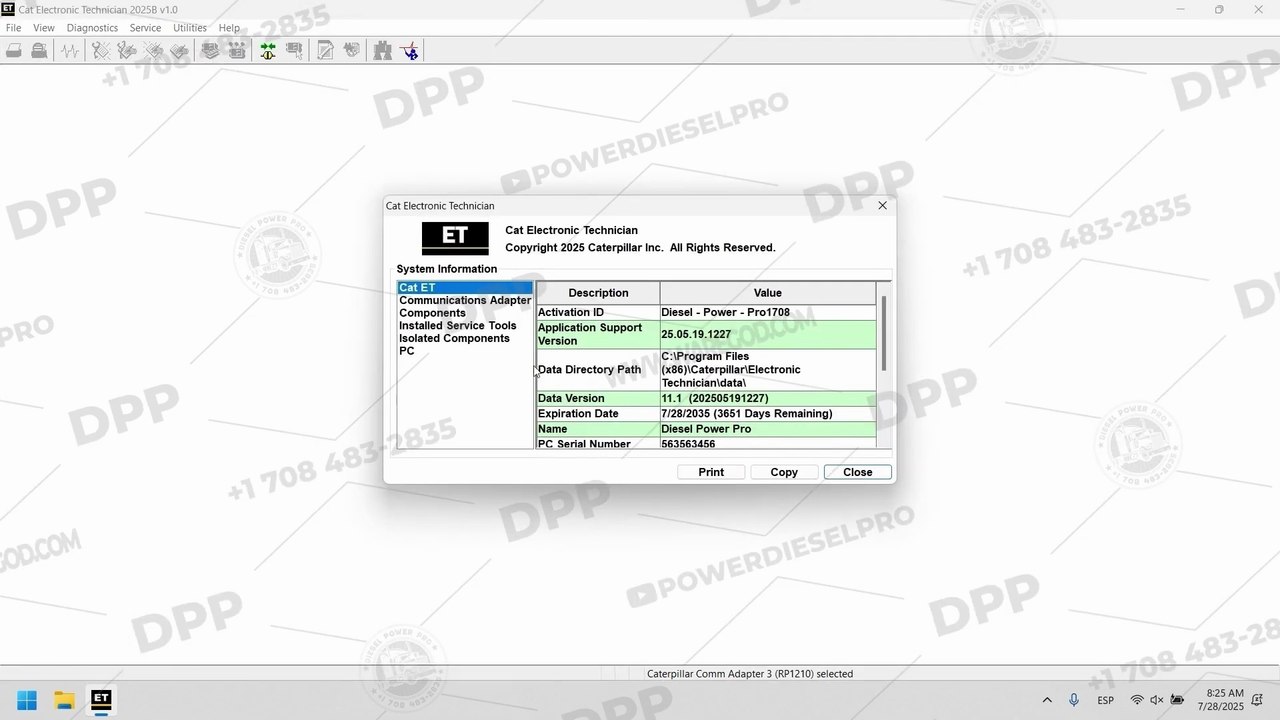The width and height of the screenshot is (1280, 720).
Task: Click the binoculars Find icon
Action: point(383,50)
